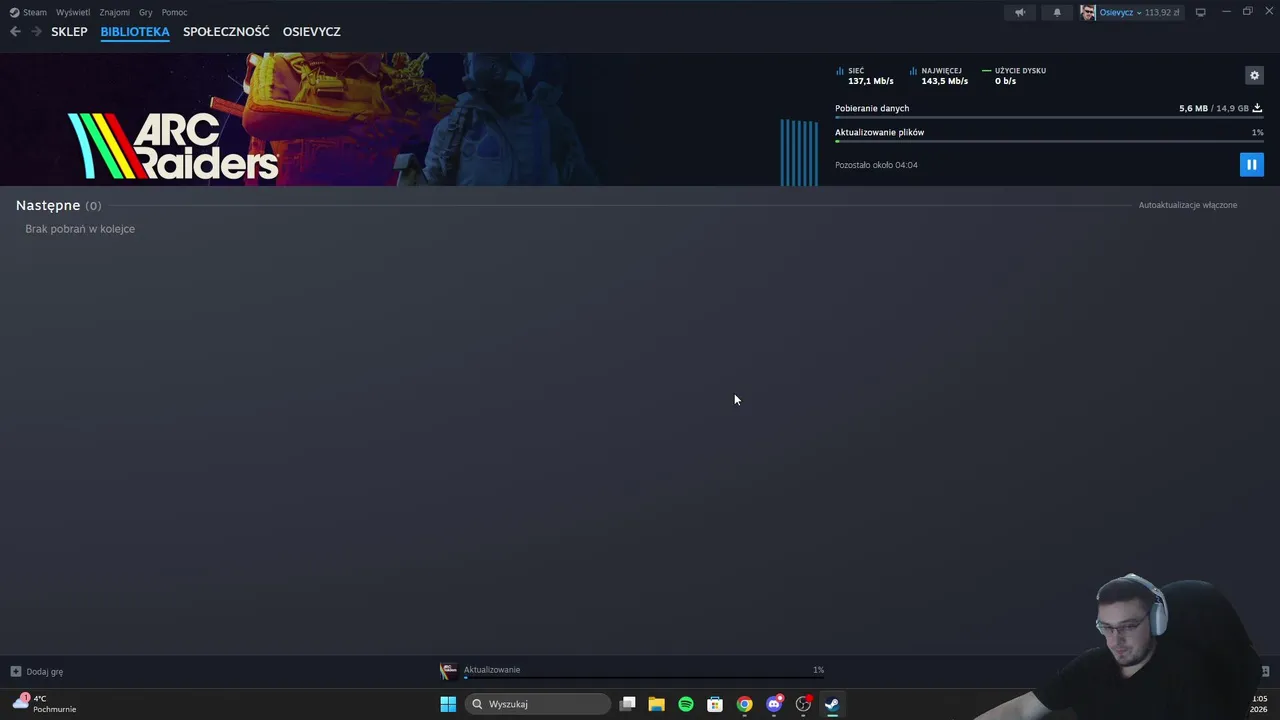The width and height of the screenshot is (1280, 720).
Task: Open download settings gear icon
Action: pyautogui.click(x=1254, y=75)
